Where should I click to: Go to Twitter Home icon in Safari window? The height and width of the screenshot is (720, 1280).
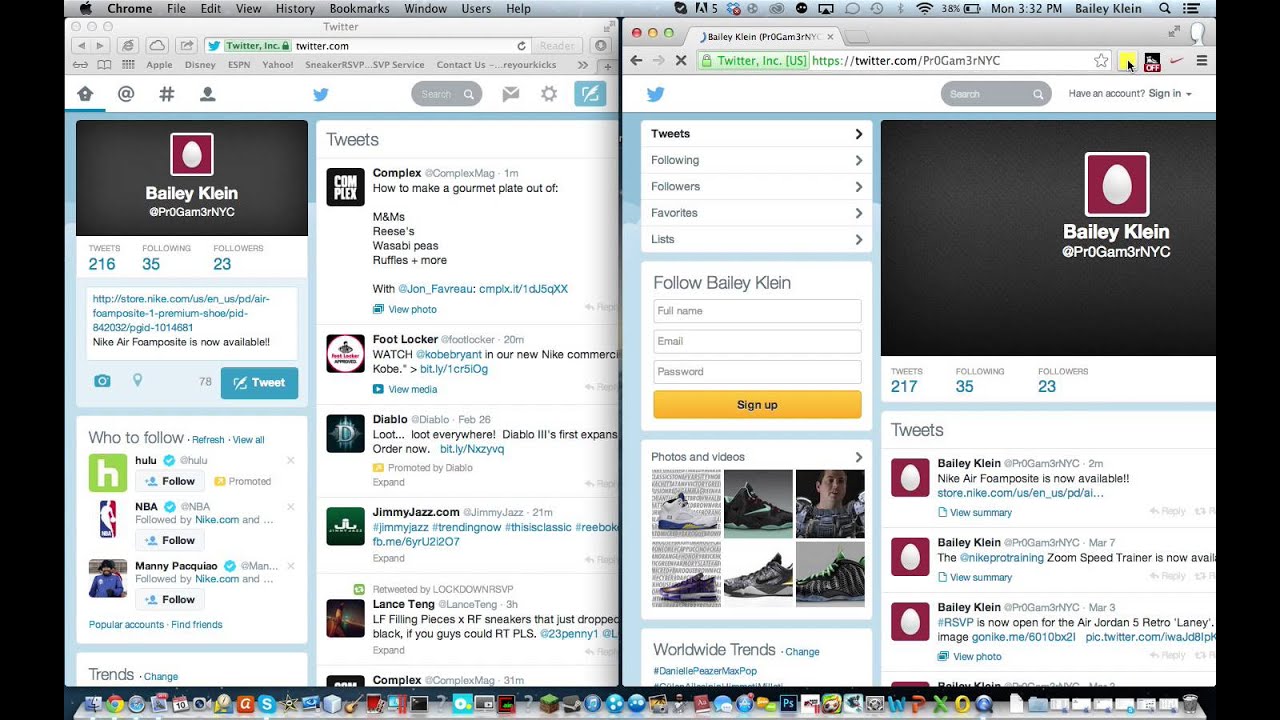[x=85, y=94]
